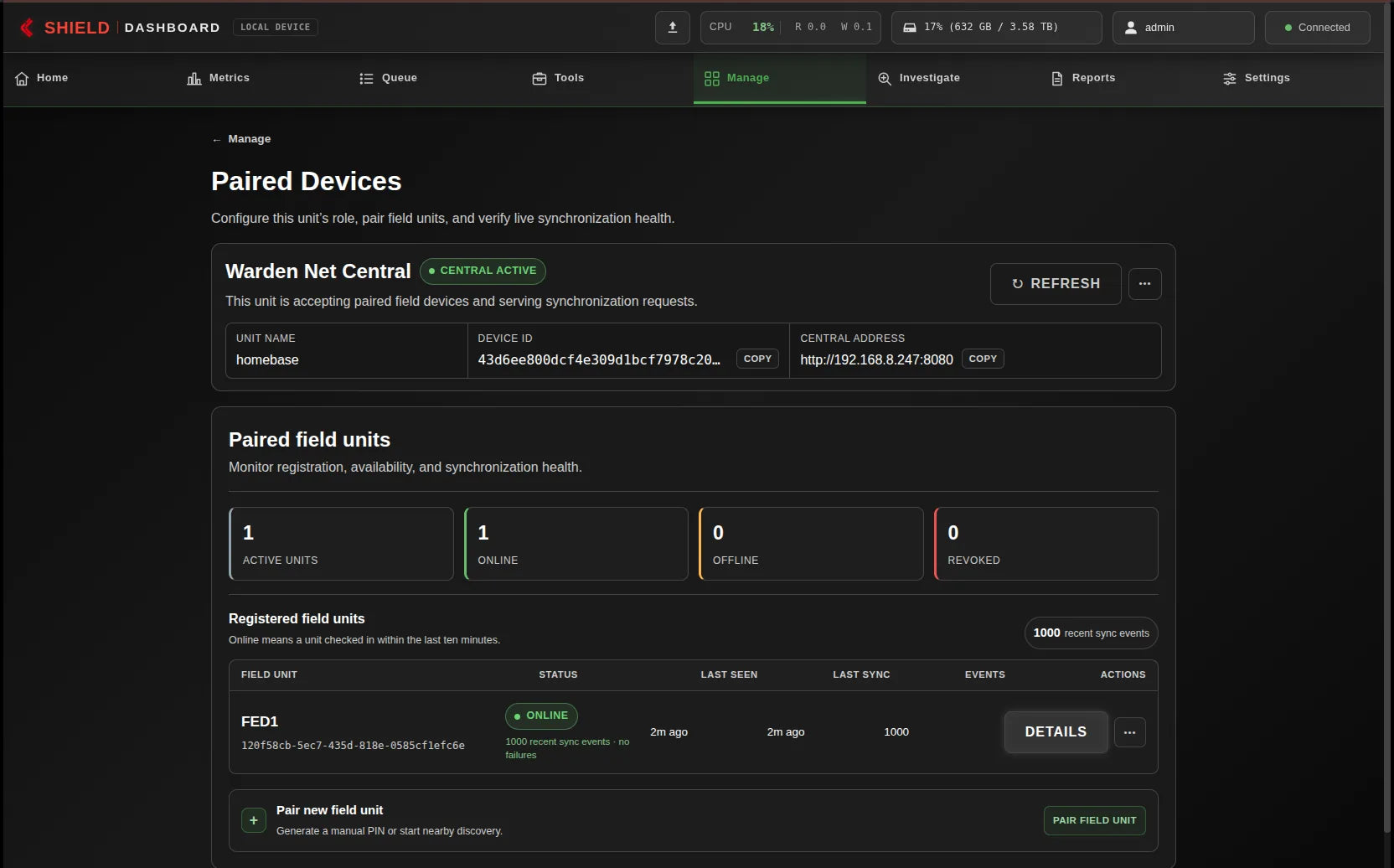Click the LOCAL DEVICE badge
Viewport: 1394px width, 868px height.
[x=275, y=28]
